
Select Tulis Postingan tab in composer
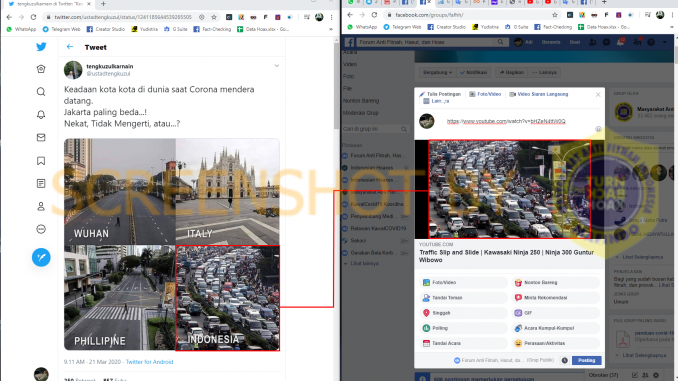(x=440, y=94)
